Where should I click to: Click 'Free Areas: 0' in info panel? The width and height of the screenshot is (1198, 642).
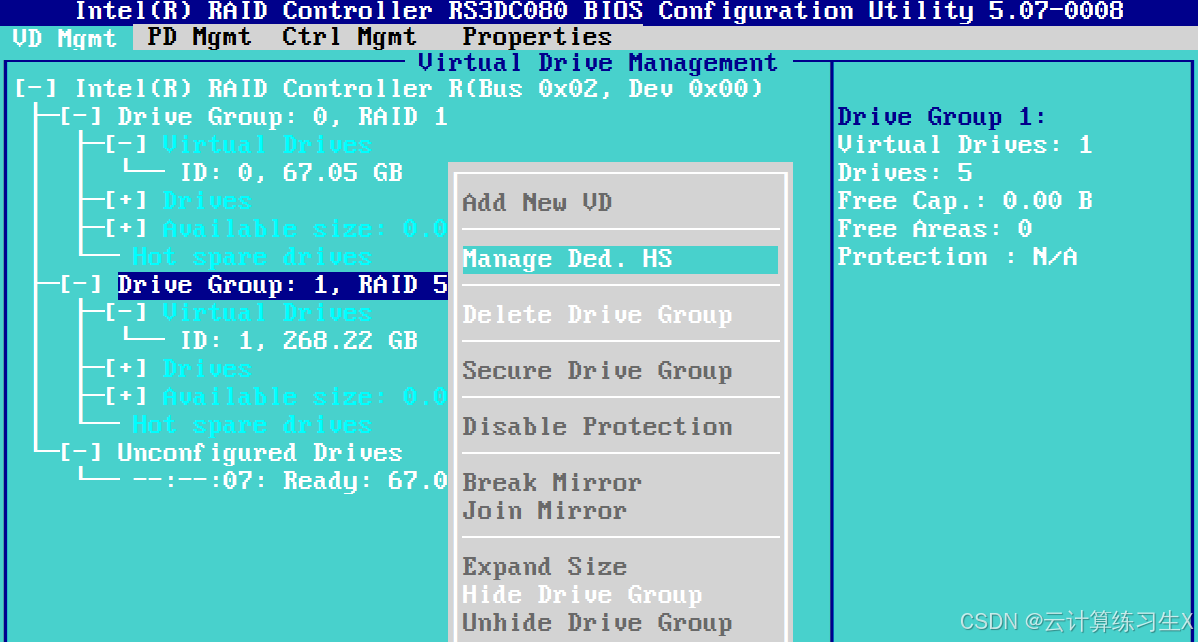[x=935, y=229]
